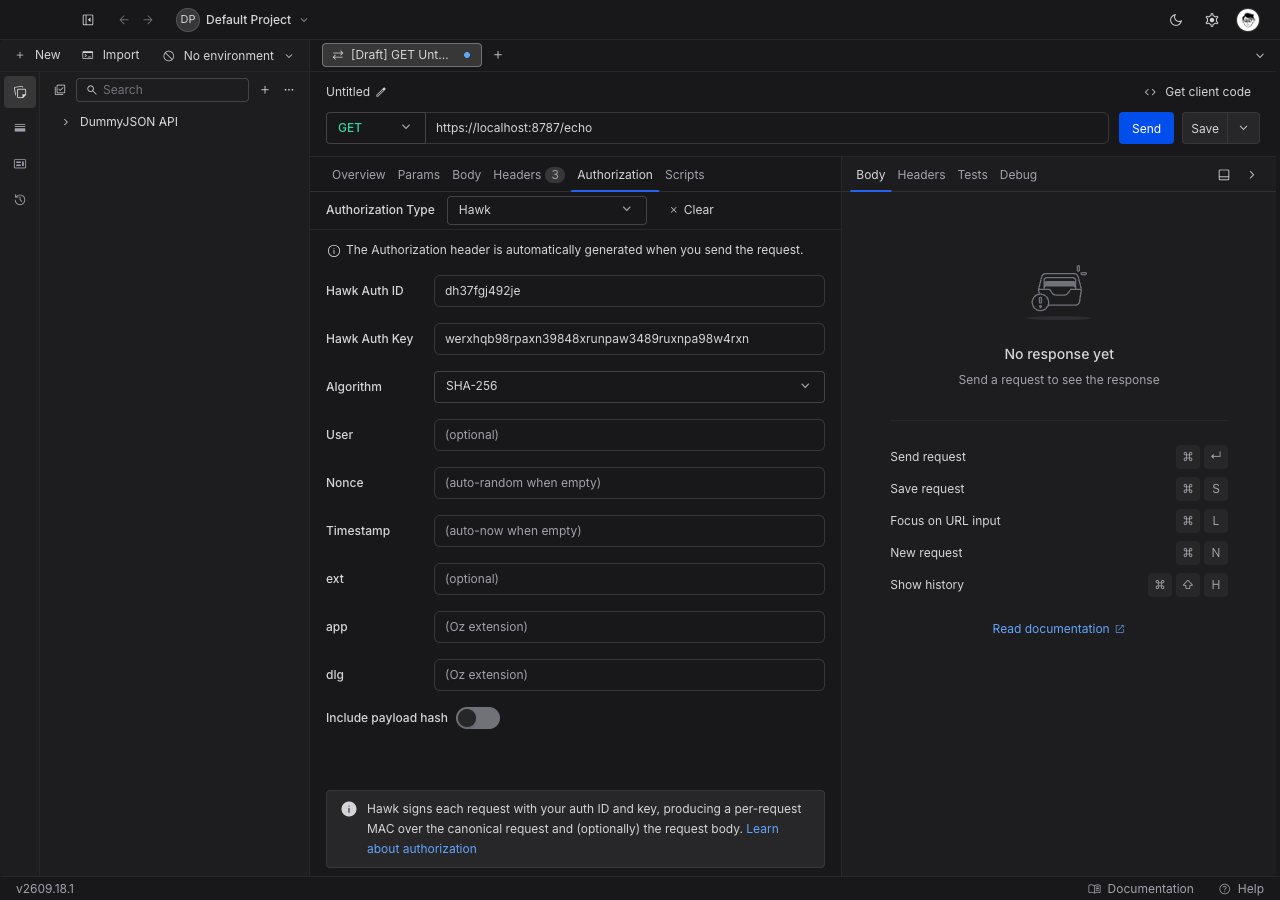Open response Debug tab
This screenshot has width=1280, height=900.
pos(1018,175)
